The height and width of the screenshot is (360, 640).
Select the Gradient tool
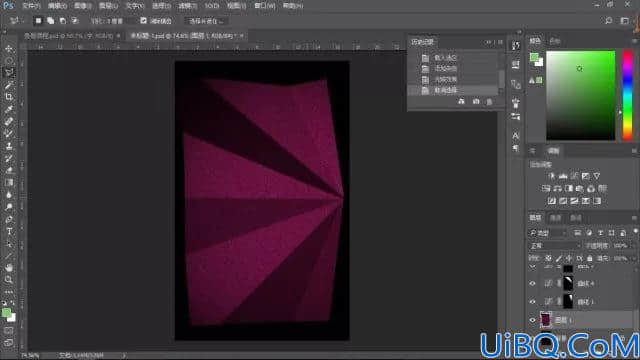pos(9,182)
